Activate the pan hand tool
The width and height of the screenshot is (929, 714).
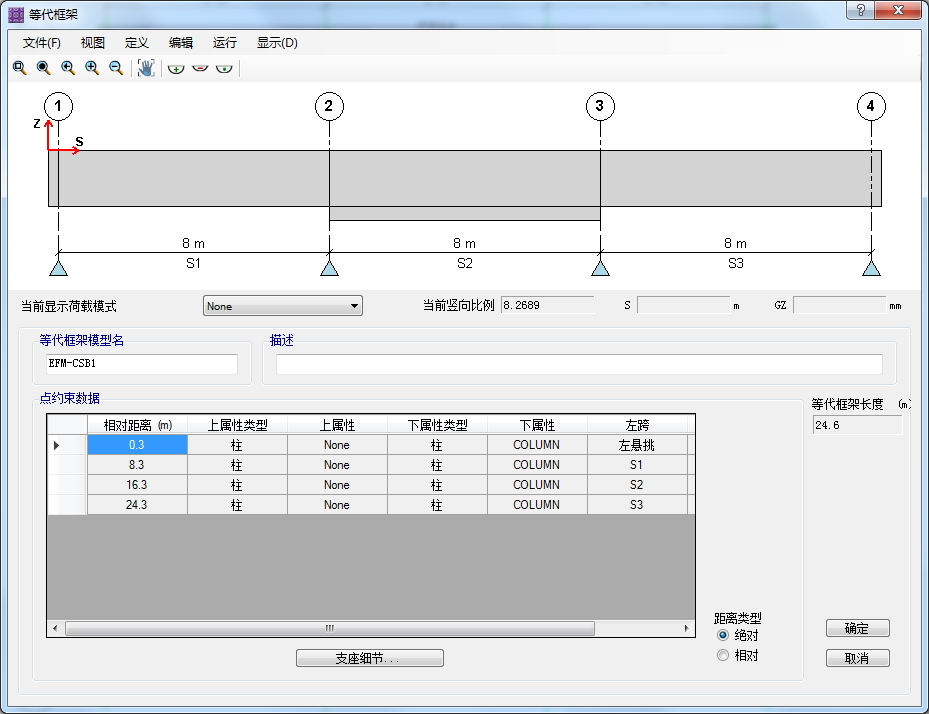[146, 68]
